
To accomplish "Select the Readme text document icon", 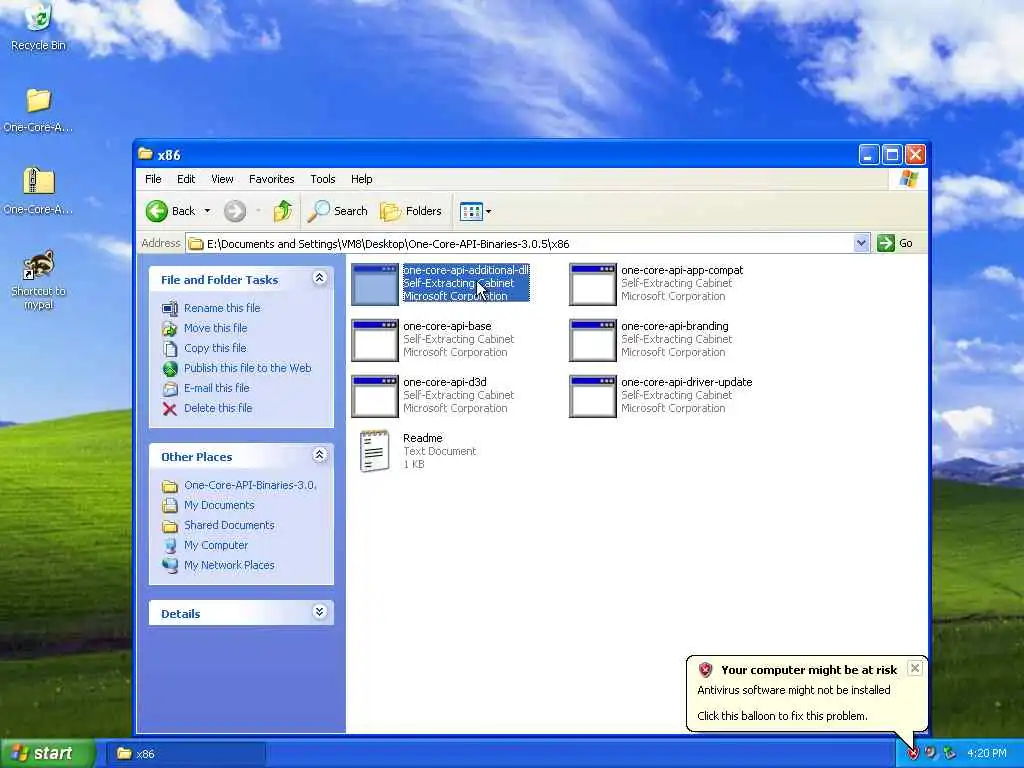I will pyautogui.click(x=375, y=451).
